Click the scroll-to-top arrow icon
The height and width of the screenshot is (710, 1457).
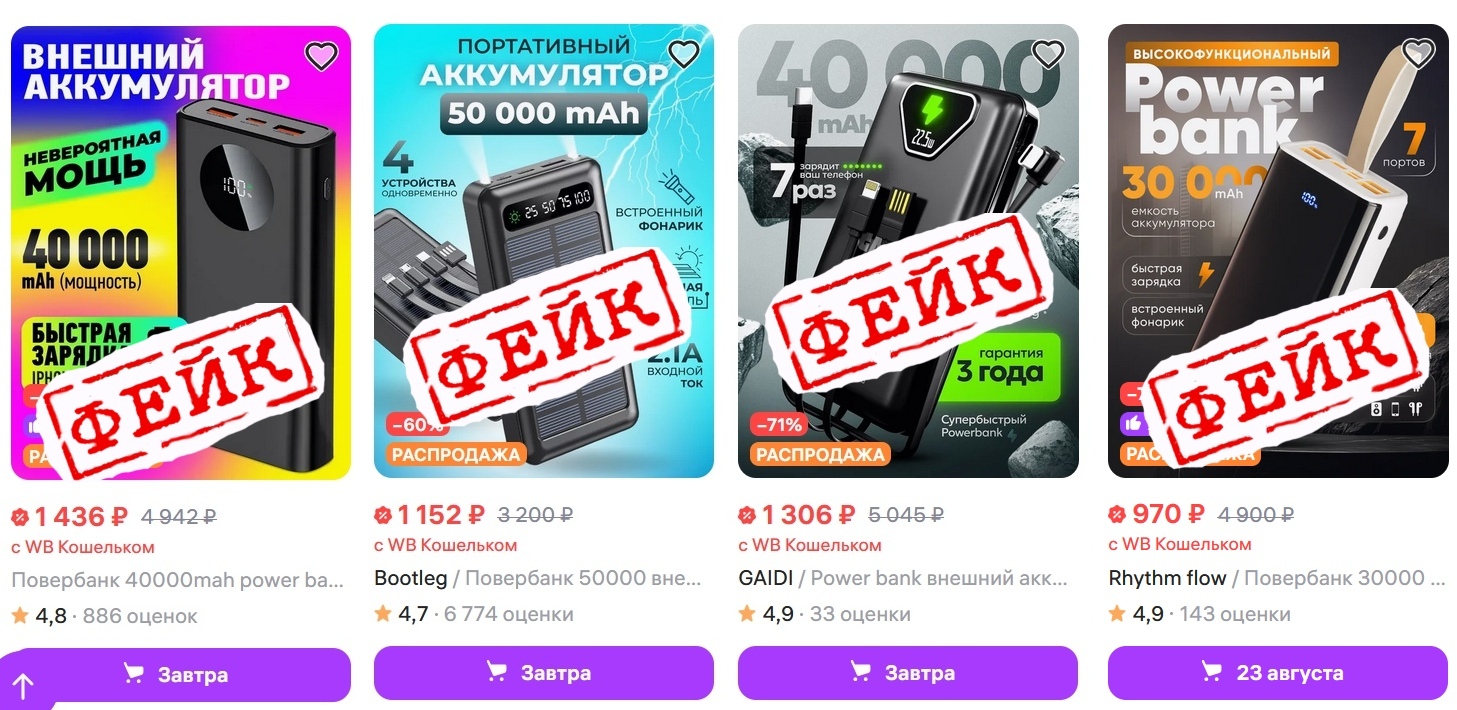pyautogui.click(x=22, y=686)
